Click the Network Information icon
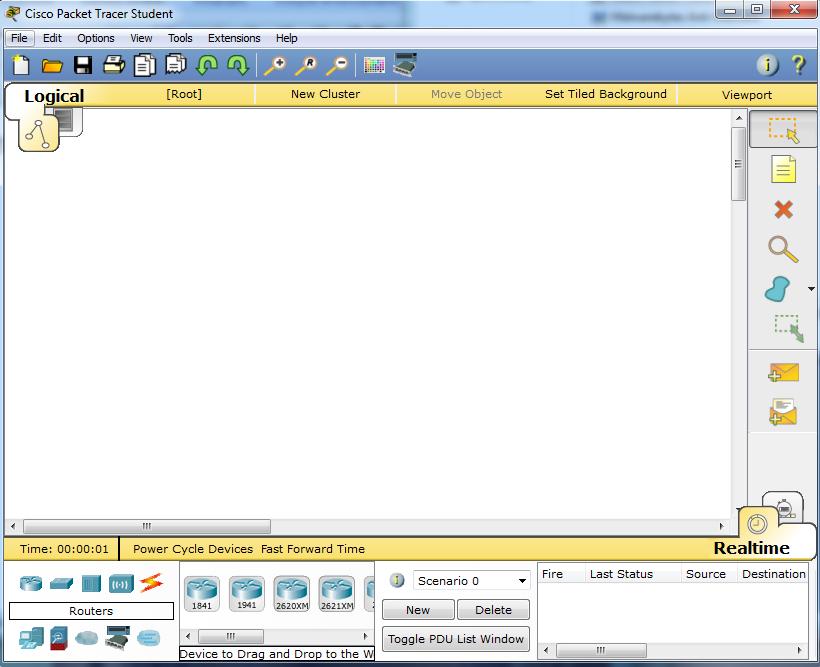Viewport: 820px width, 667px height. pos(767,65)
